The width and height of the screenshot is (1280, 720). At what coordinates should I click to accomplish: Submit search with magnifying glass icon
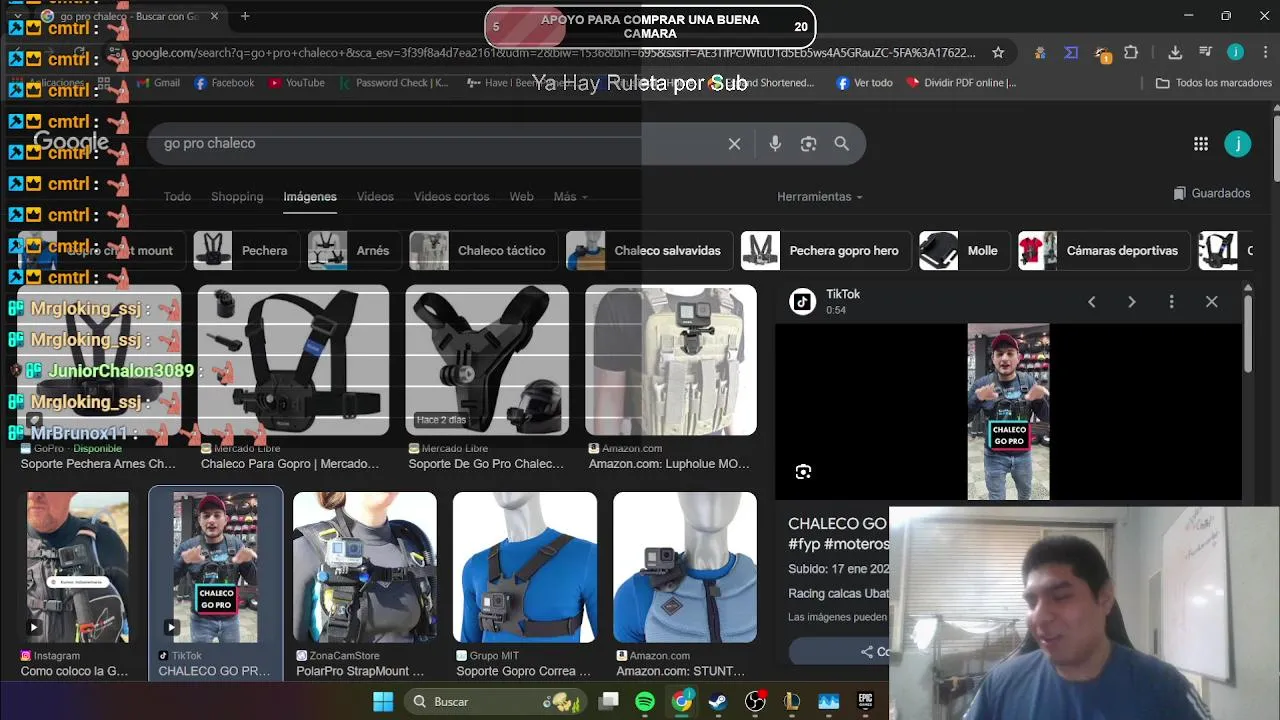(x=842, y=144)
